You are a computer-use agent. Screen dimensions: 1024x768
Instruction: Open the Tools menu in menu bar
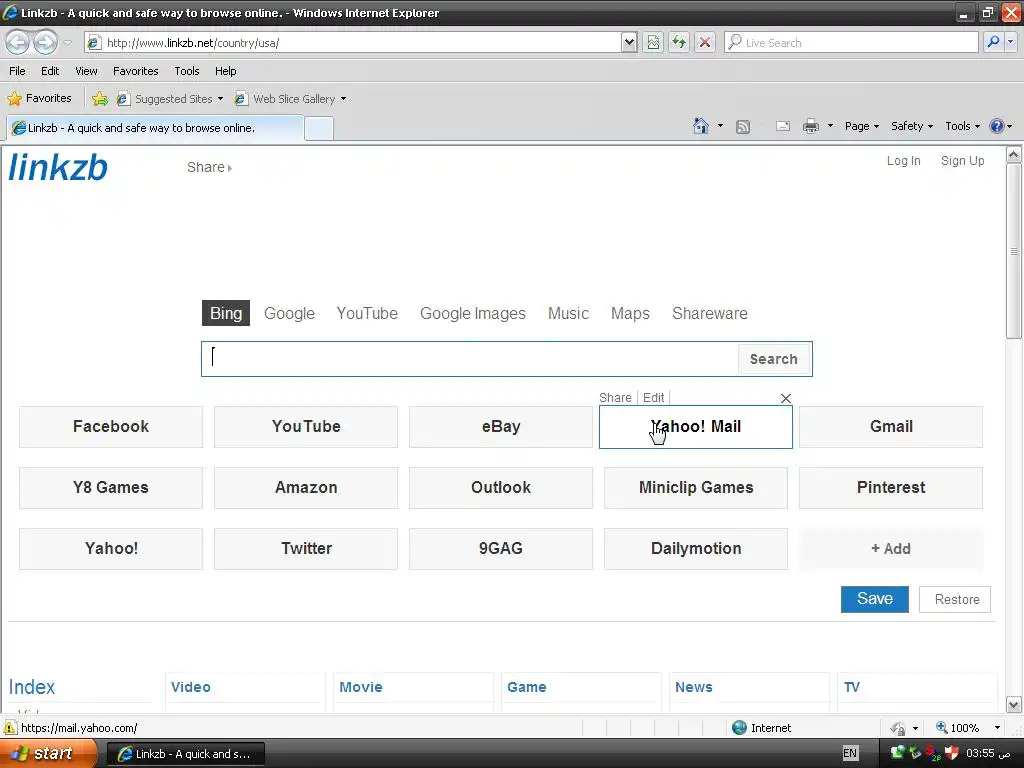click(187, 71)
